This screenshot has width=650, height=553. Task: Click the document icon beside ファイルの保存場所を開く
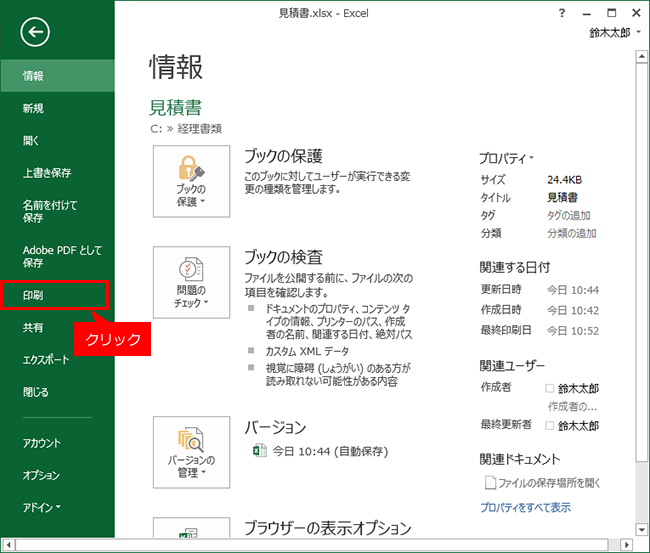coord(490,483)
